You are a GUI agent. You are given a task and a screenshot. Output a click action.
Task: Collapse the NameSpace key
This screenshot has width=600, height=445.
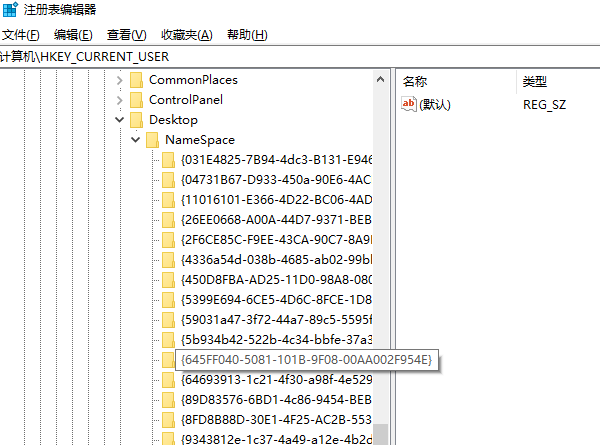135,140
